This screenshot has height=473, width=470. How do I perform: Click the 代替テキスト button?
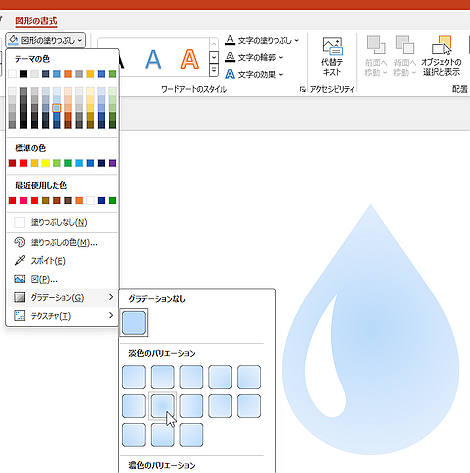[x=332, y=56]
